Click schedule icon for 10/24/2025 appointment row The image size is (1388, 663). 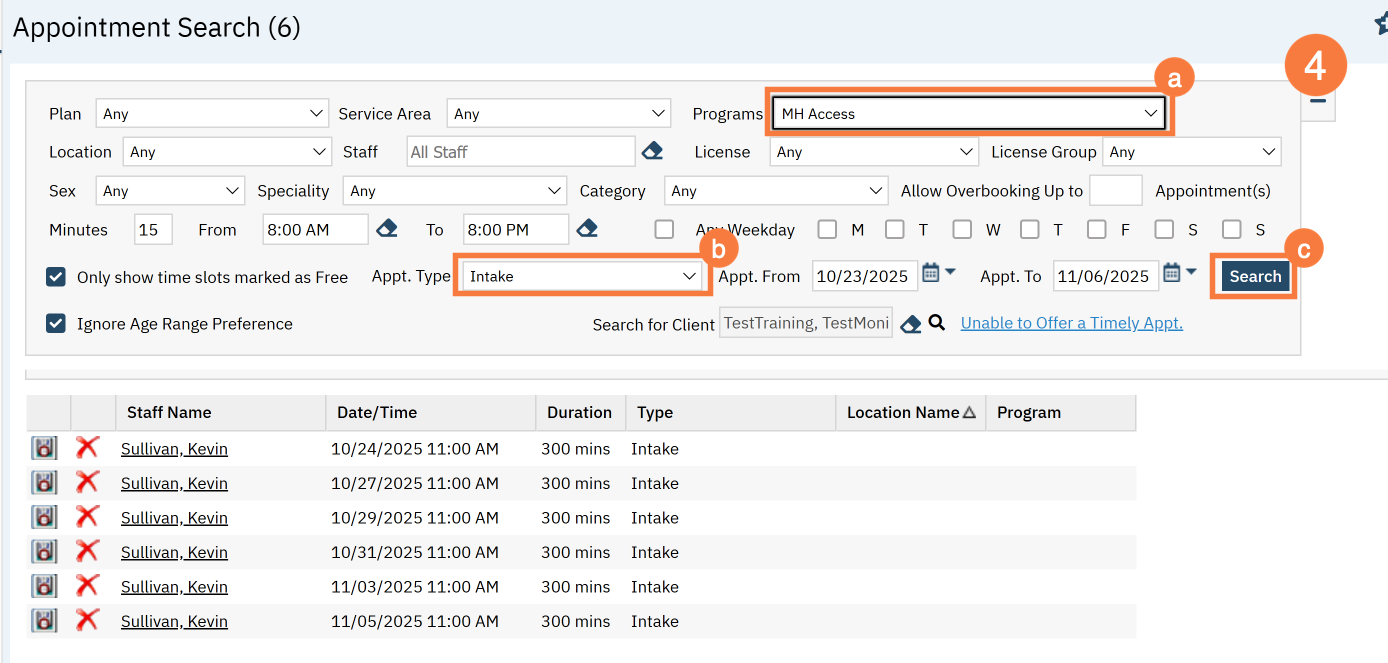[x=44, y=448]
